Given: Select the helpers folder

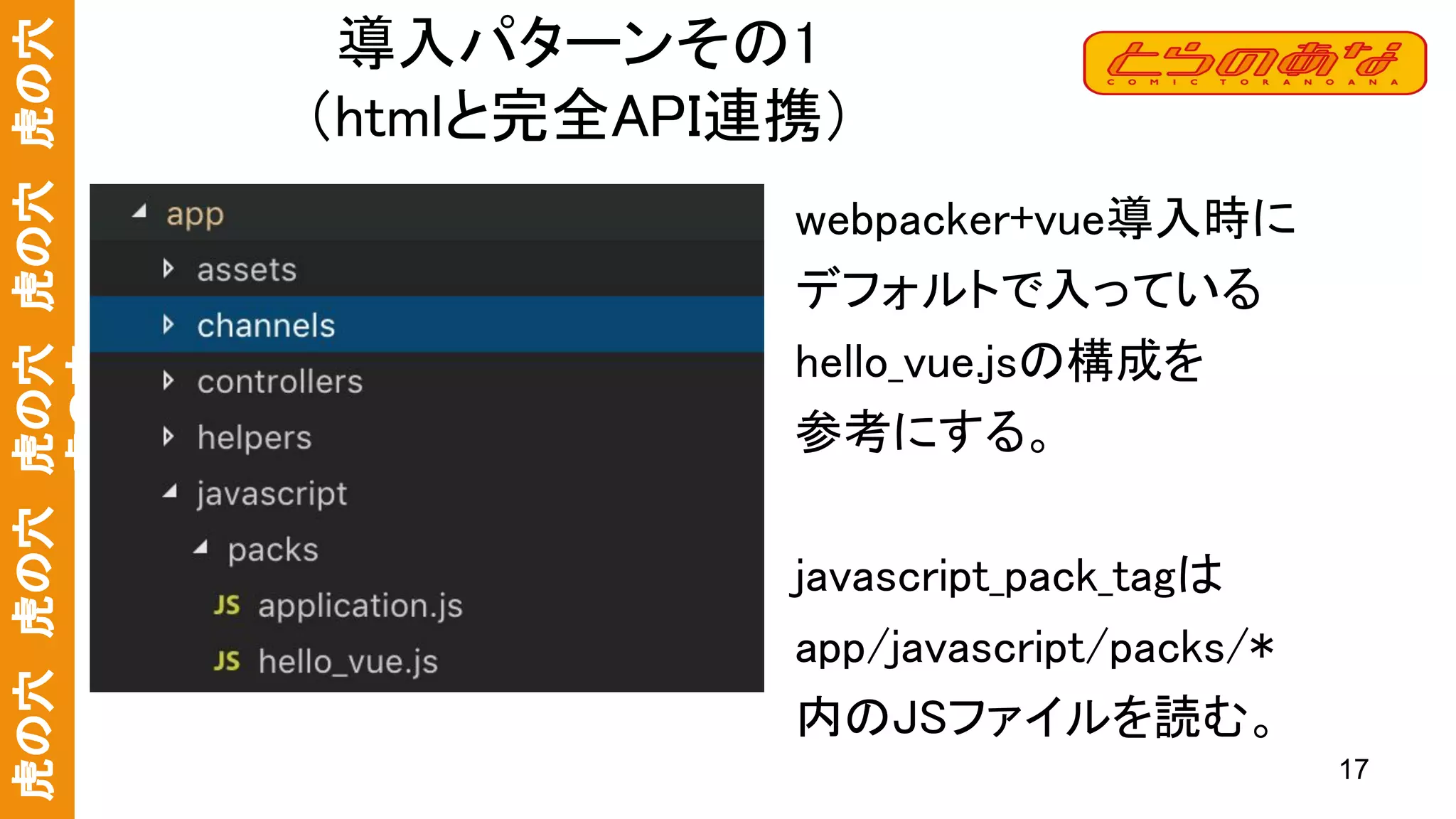Looking at the screenshot, I should point(255,438).
